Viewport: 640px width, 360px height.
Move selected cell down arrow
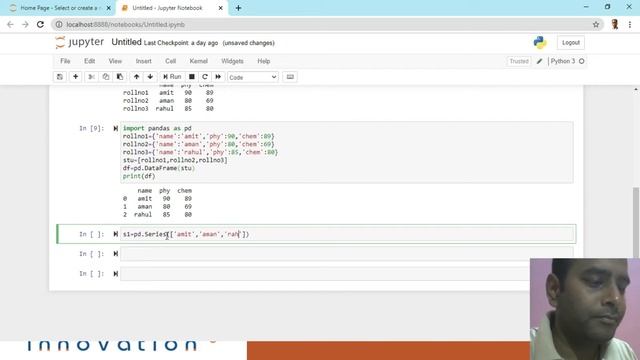150,77
